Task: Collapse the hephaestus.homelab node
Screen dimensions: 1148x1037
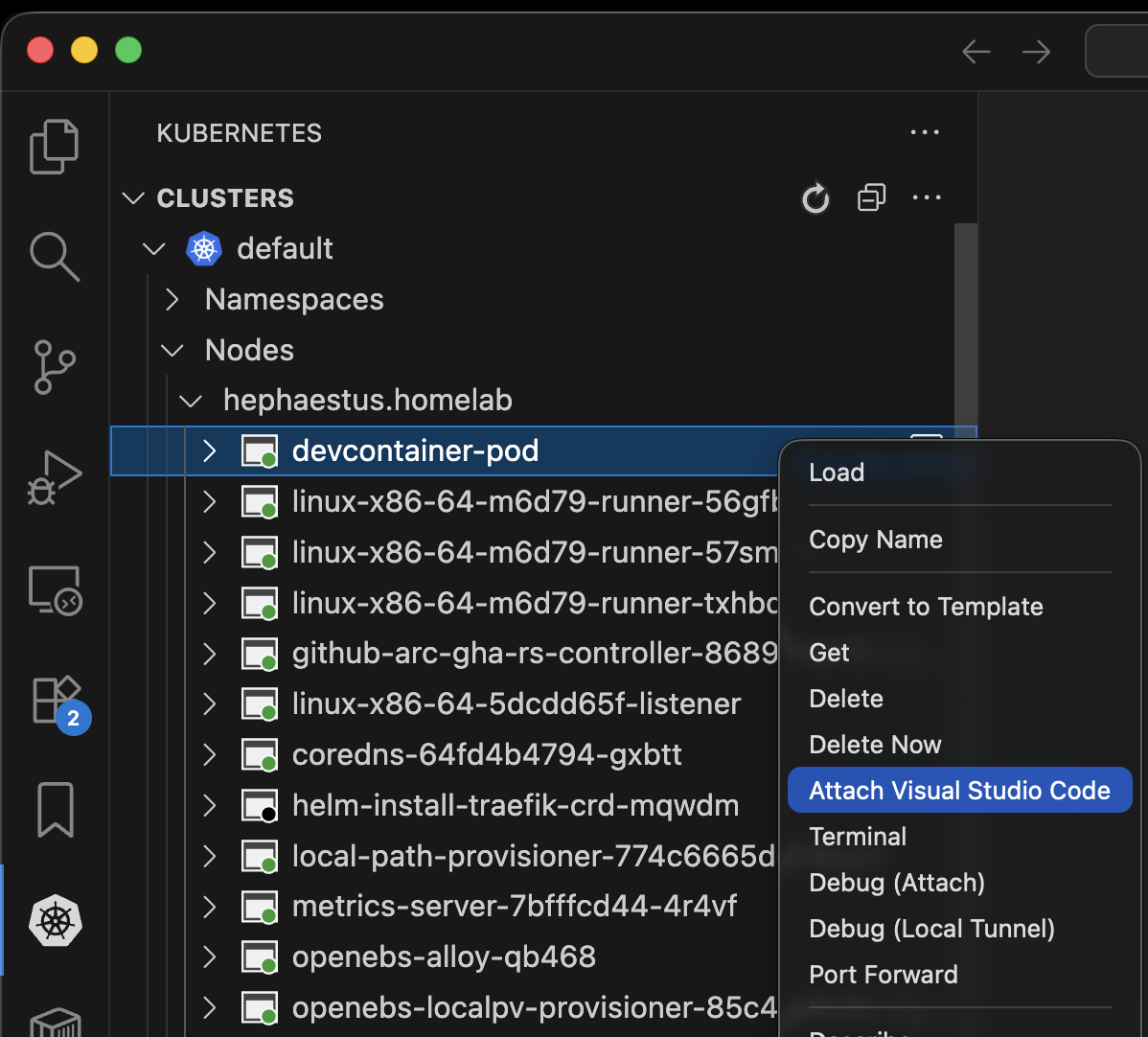Action: [x=192, y=401]
